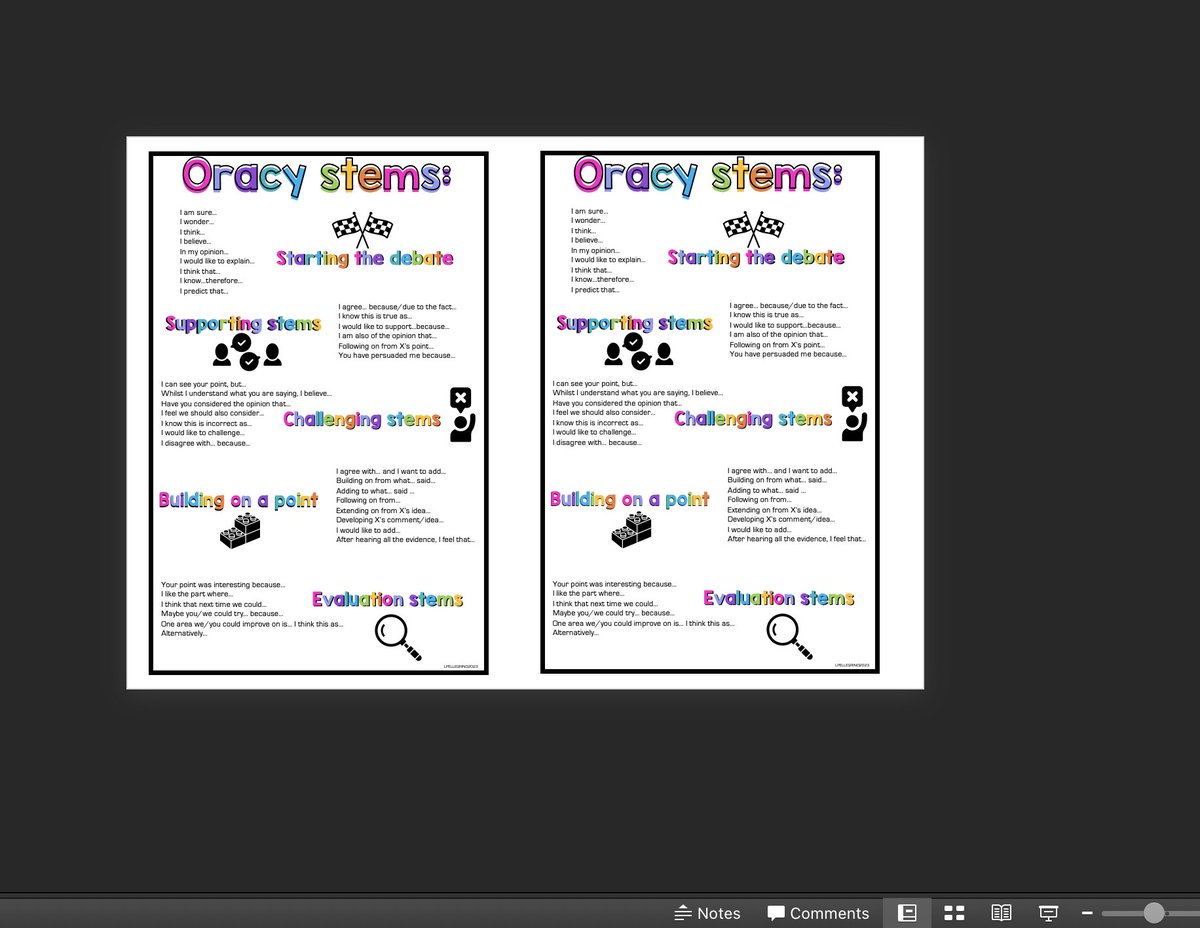Select people with checkmarks icon on left poster
This screenshot has width=1200, height=928.
pyautogui.click(x=247, y=352)
